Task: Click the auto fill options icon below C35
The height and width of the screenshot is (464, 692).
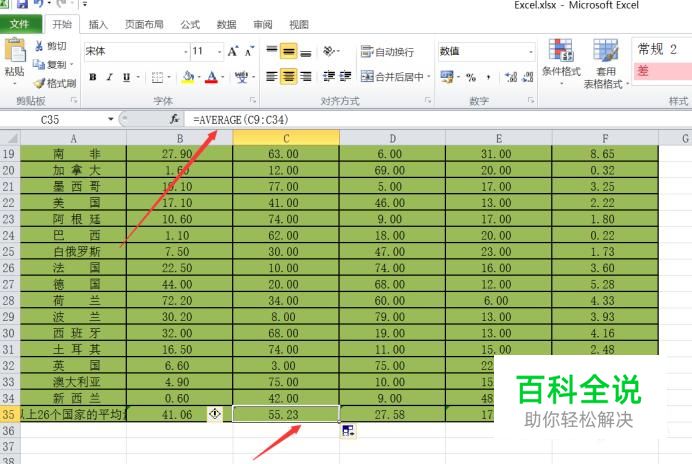Action: pyautogui.click(x=348, y=430)
